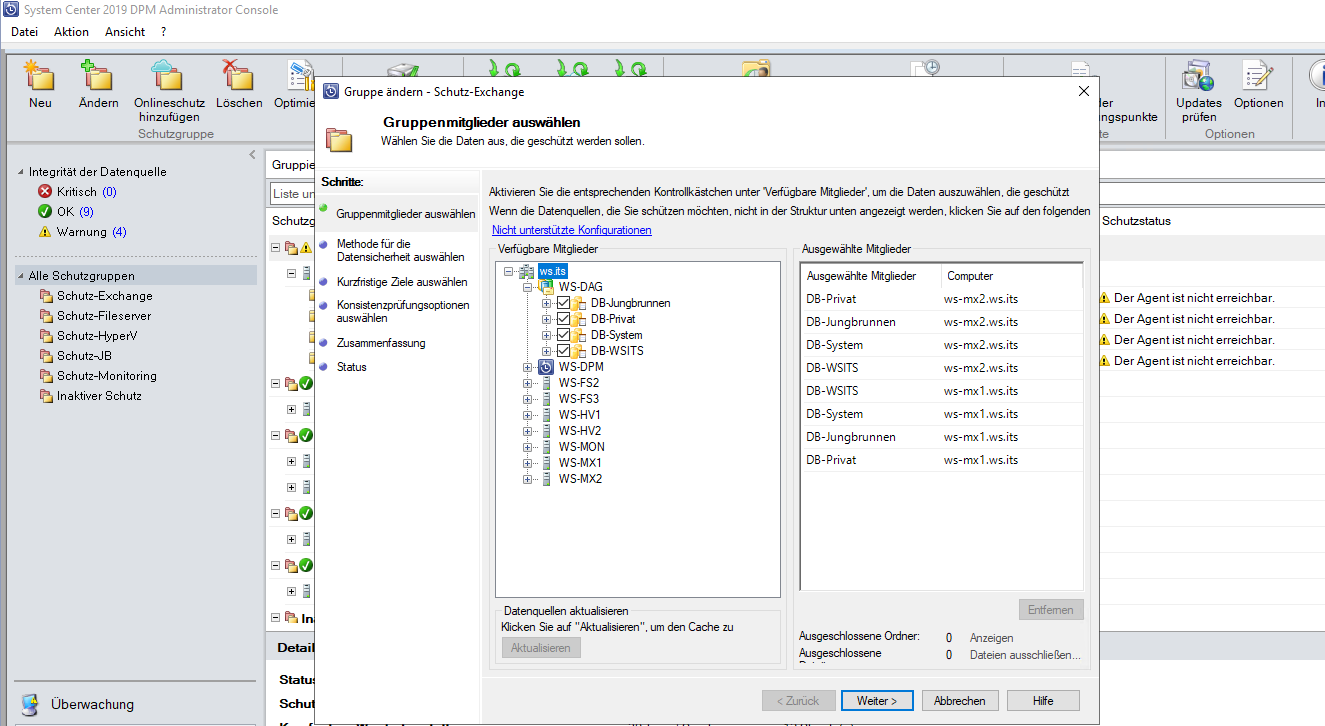Collapse Integrität der Datenquelle section
The height and width of the screenshot is (726, 1325).
(x=22, y=172)
